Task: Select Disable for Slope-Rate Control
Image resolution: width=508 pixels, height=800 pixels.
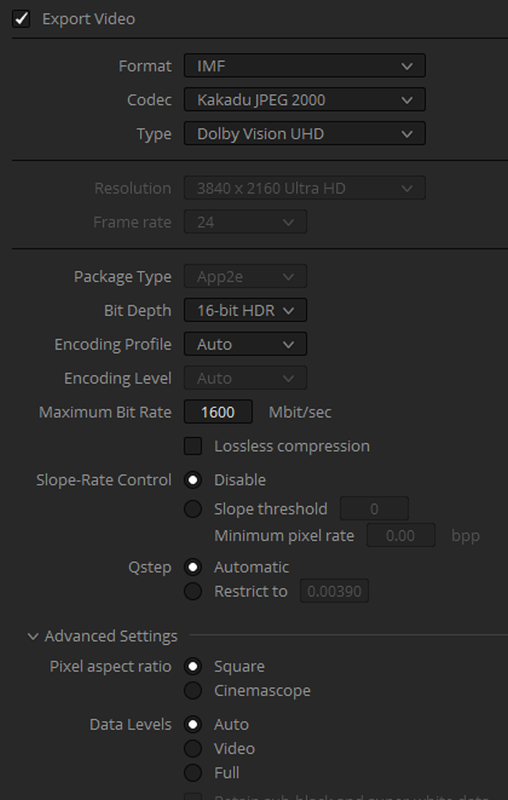Action: (193, 480)
